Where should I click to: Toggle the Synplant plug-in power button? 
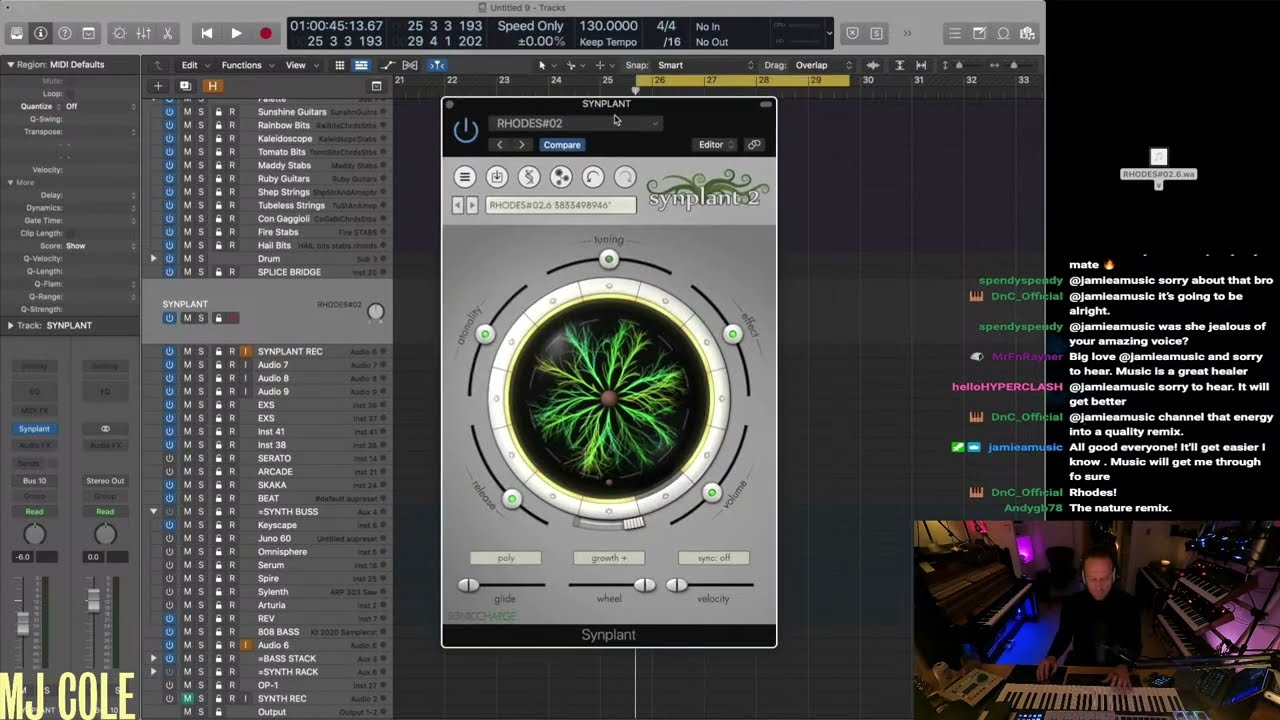point(466,131)
